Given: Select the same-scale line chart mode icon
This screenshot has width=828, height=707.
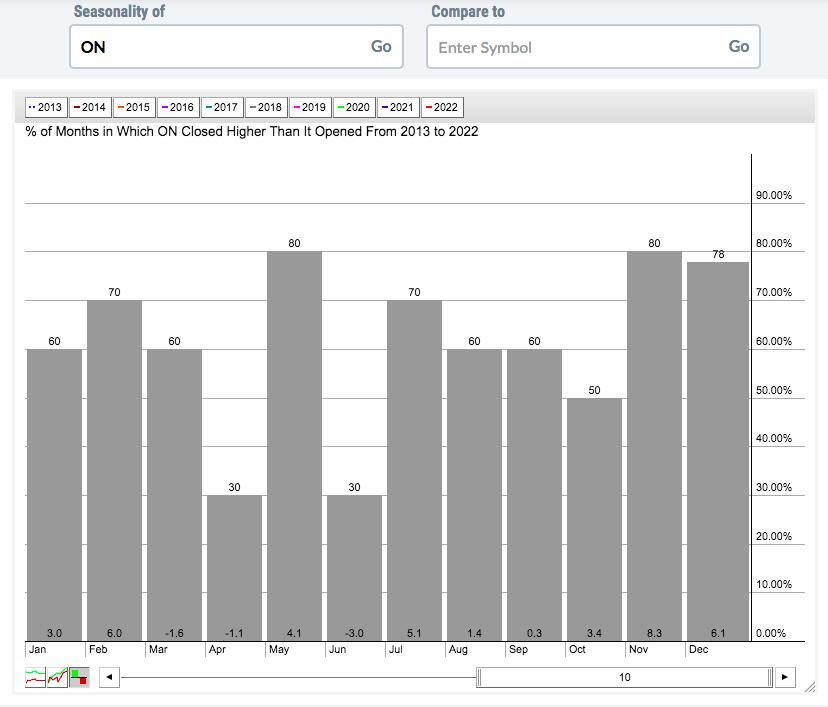Looking at the screenshot, I should point(57,677).
